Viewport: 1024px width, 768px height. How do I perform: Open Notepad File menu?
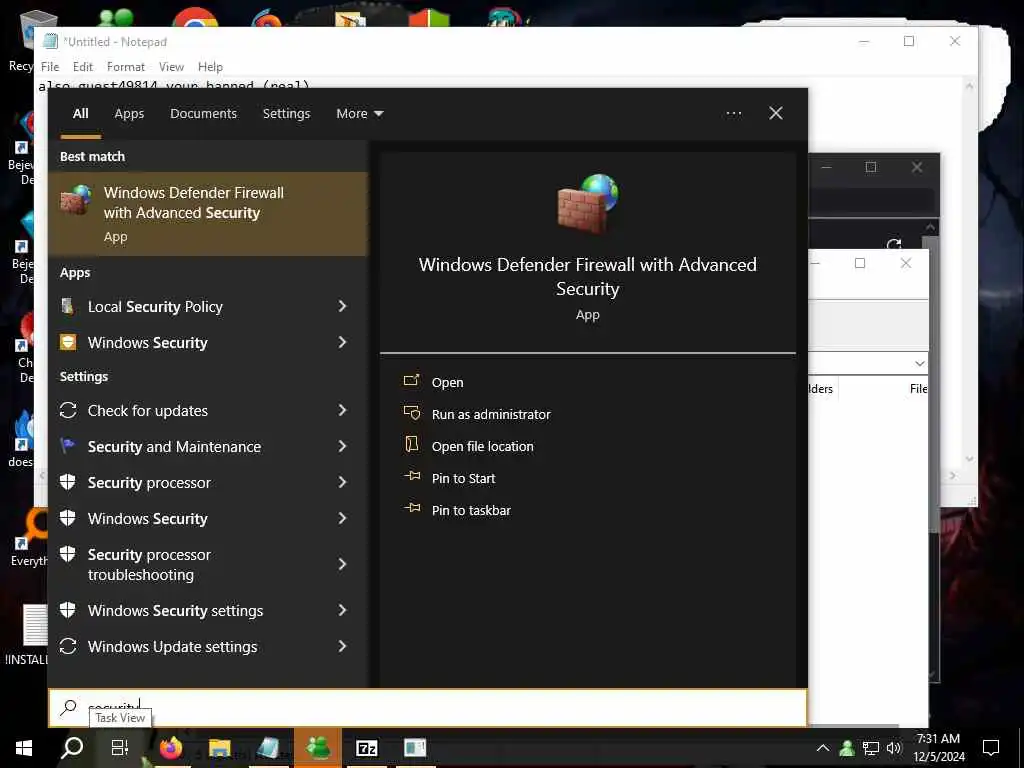pyautogui.click(x=50, y=67)
